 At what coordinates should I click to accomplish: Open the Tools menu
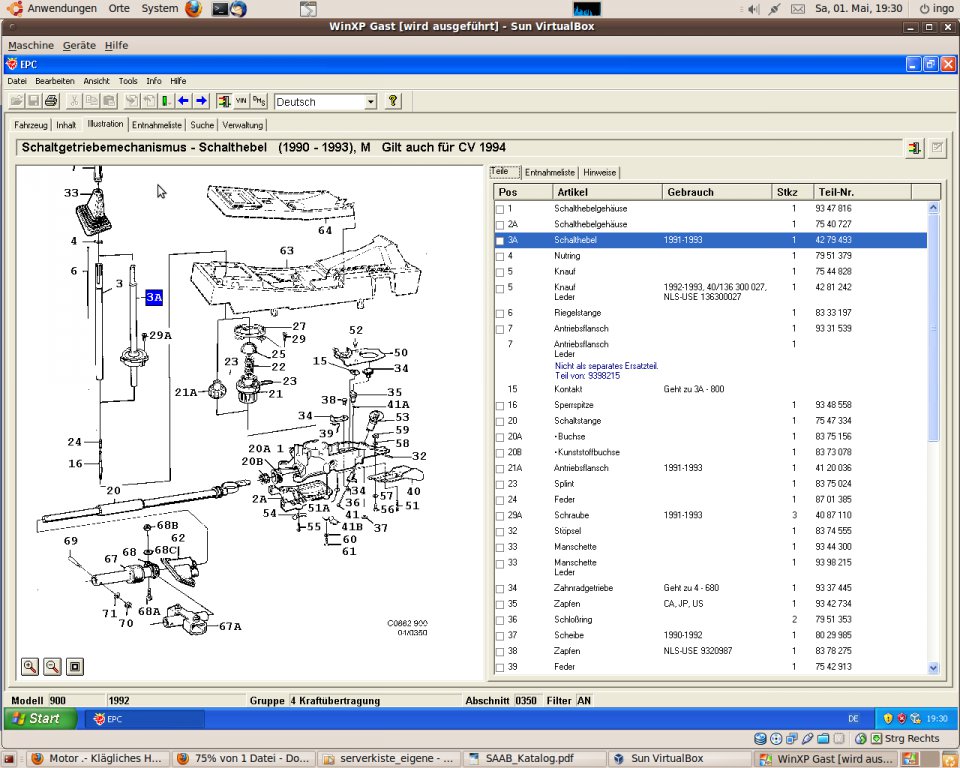pos(128,81)
